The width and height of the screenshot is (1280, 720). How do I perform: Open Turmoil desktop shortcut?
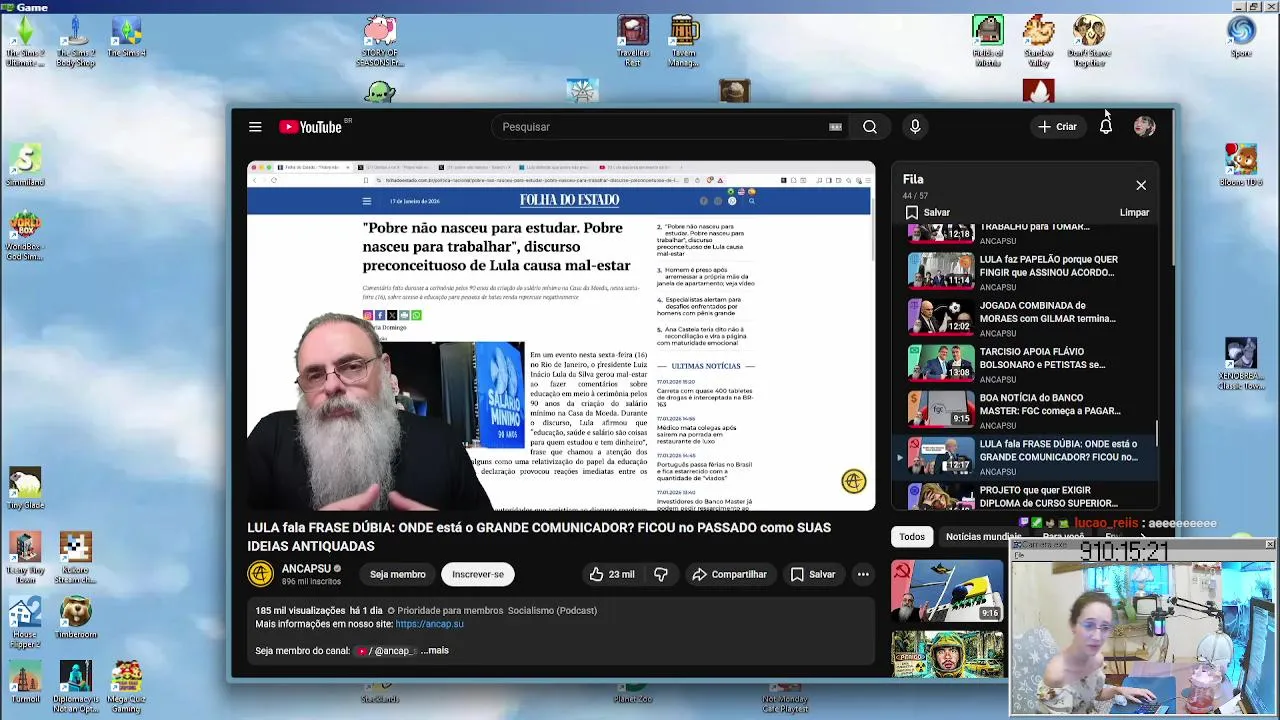coord(25,680)
